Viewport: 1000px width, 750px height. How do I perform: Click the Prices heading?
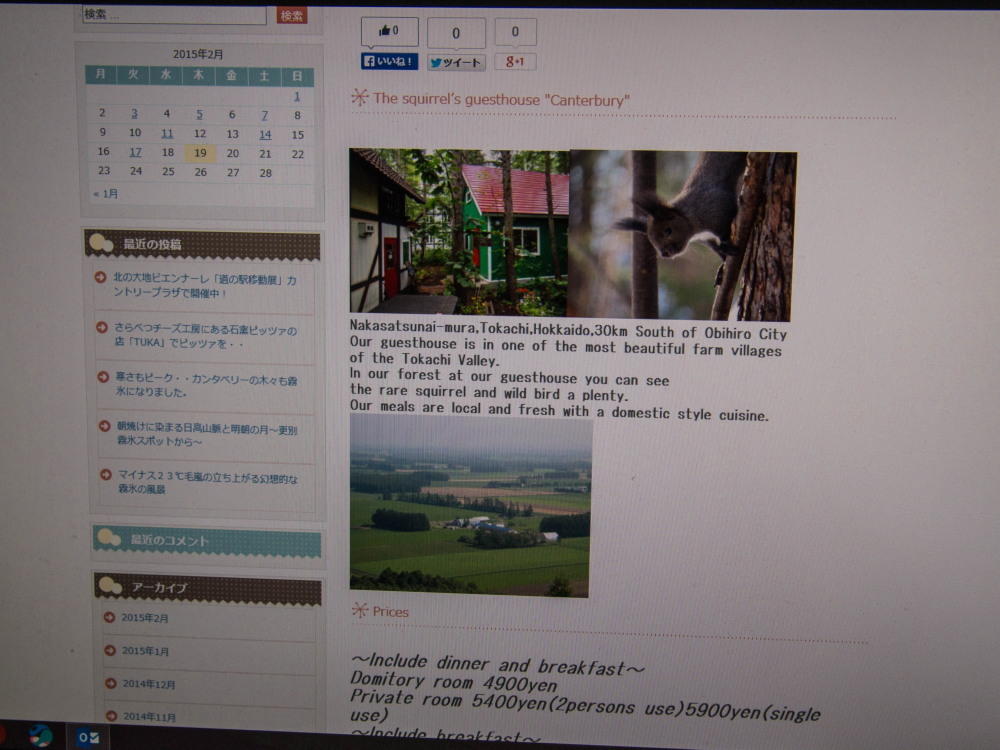click(390, 612)
